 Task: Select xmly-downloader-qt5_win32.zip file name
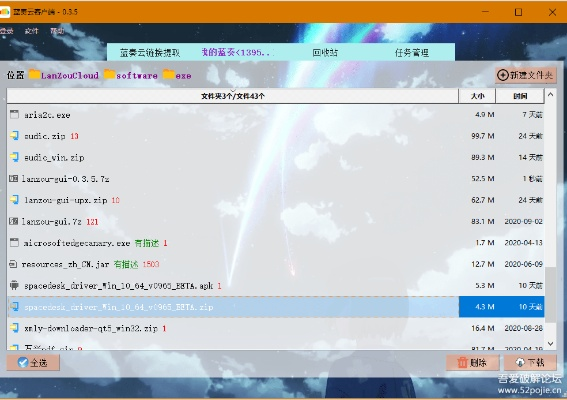(x=91, y=328)
